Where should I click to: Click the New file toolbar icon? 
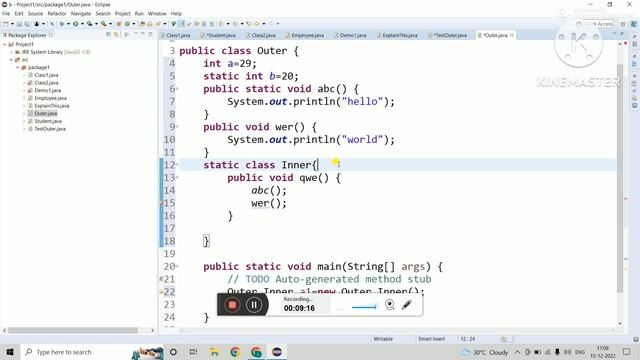(6, 24)
